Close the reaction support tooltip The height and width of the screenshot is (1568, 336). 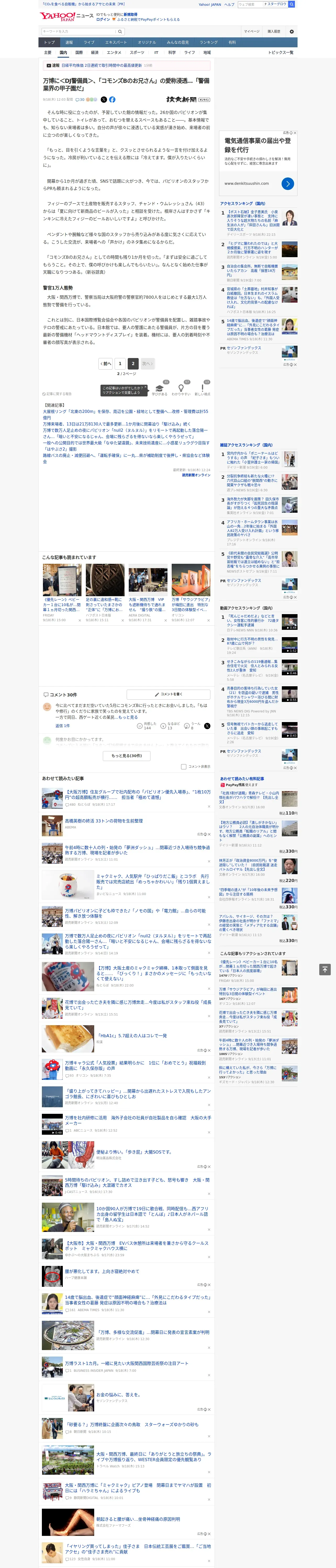point(145,387)
